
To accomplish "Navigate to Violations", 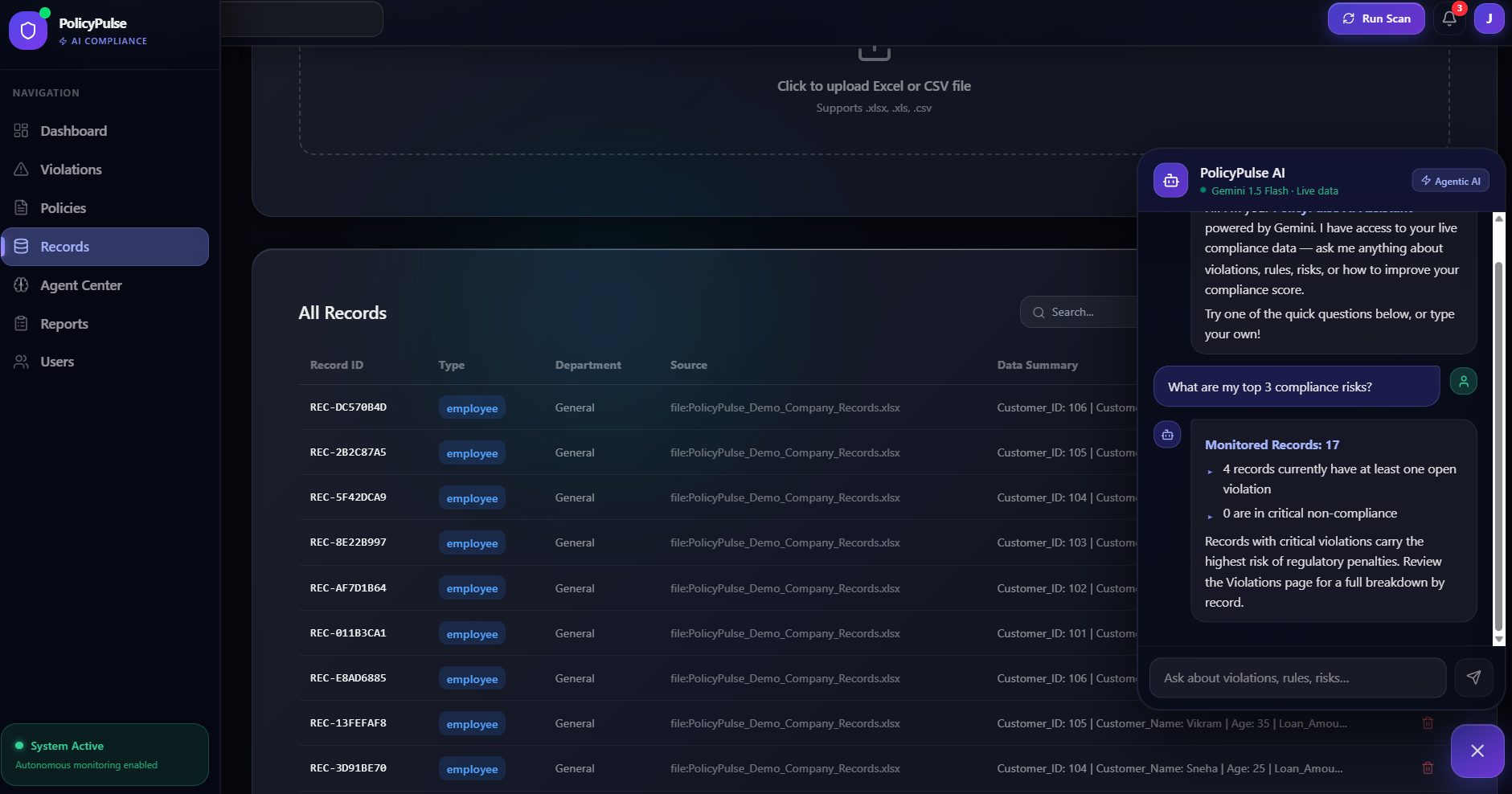I will (x=105, y=170).
